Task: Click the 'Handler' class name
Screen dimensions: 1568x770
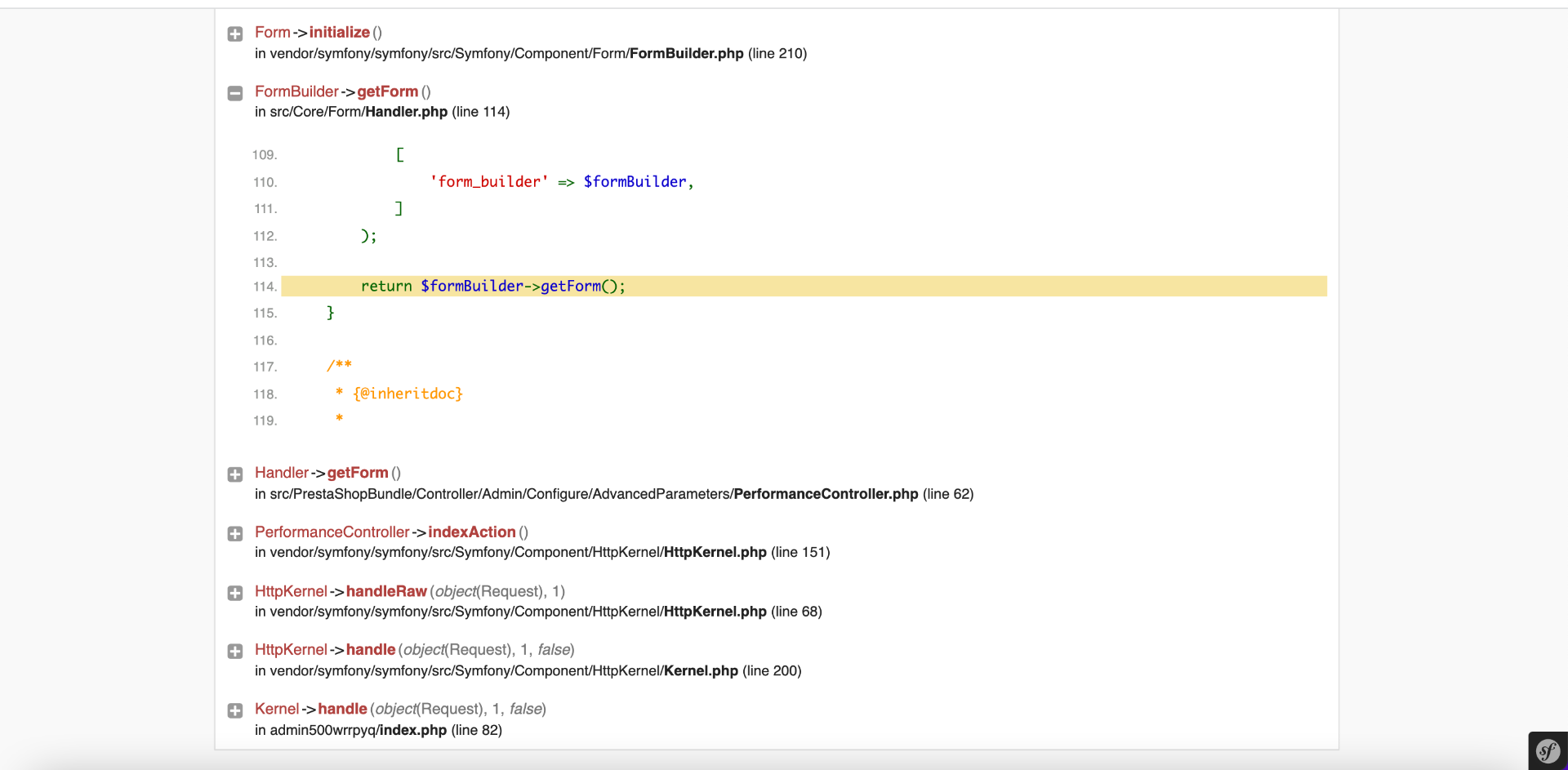Action: click(x=282, y=473)
